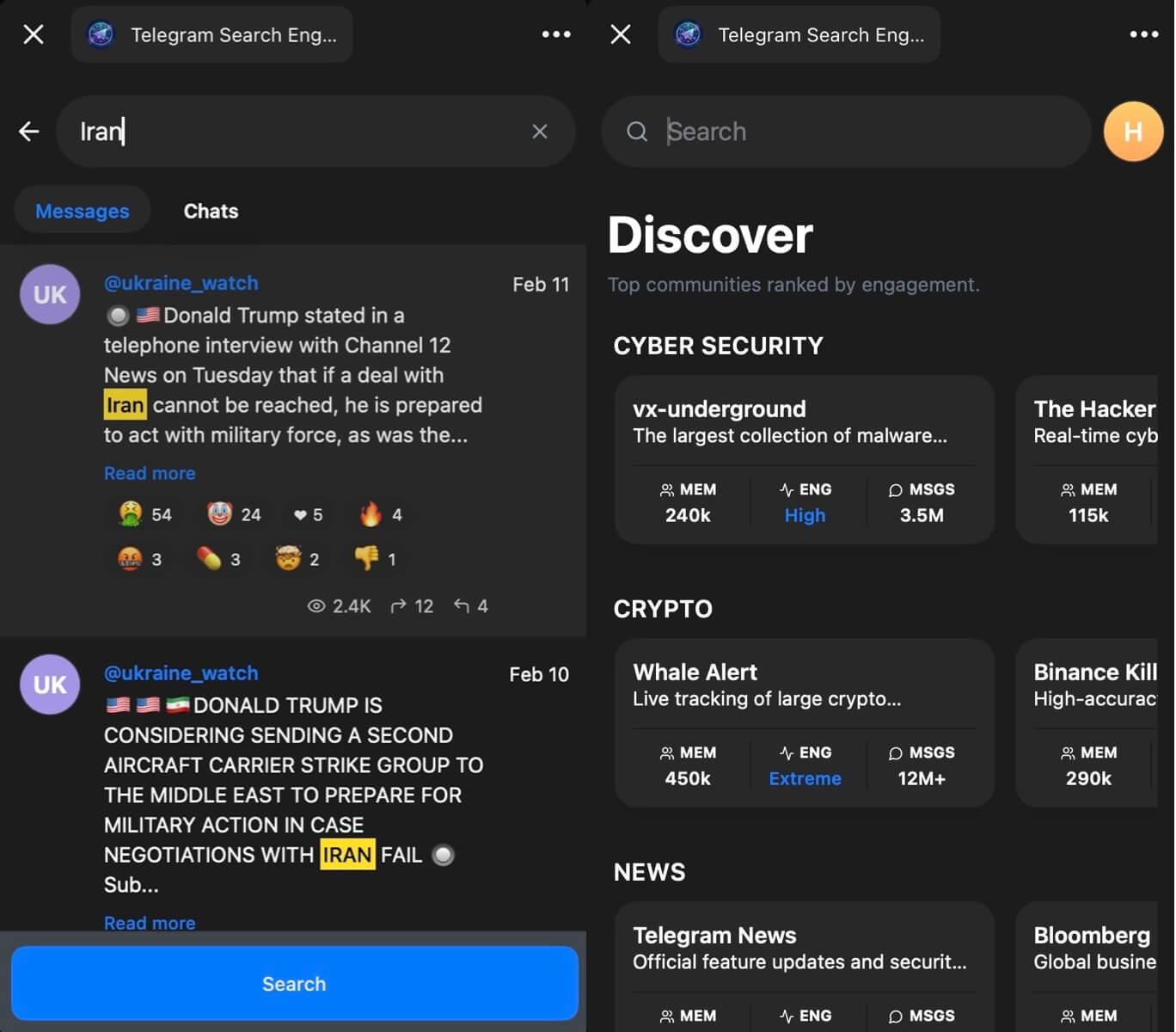Screen dimensions: 1176x1032
Task: Click the thumbs-down reaction emoji
Action: (x=367, y=559)
